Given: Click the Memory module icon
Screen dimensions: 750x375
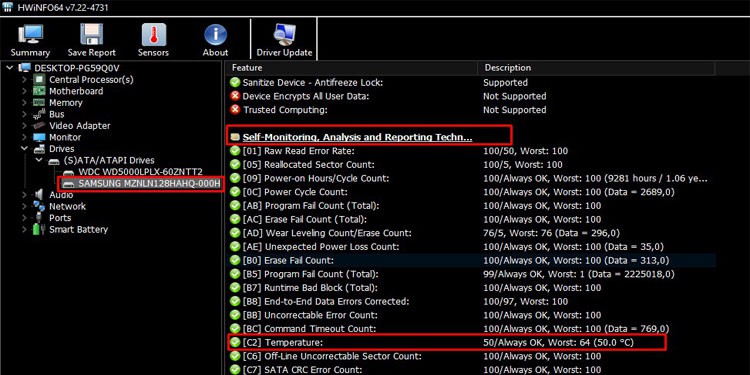Looking at the screenshot, I should (x=39, y=102).
